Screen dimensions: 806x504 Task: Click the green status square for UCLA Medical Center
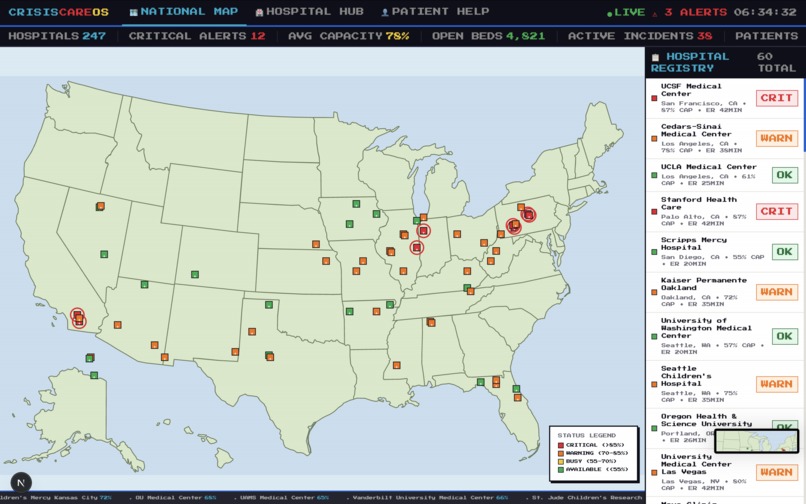[654, 175]
